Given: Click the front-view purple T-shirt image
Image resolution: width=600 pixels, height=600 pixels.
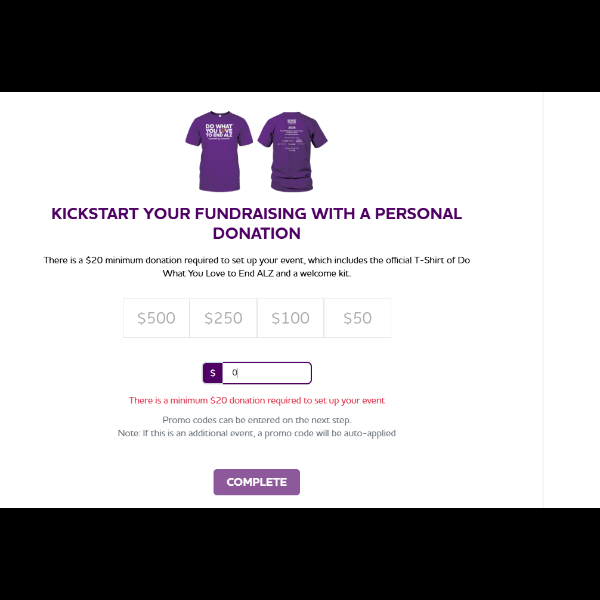Looking at the screenshot, I should pos(218,151).
